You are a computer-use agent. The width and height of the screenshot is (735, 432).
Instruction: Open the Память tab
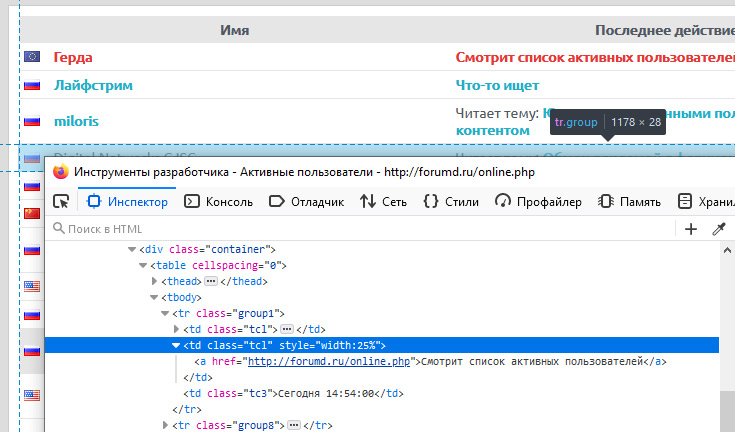(629, 201)
